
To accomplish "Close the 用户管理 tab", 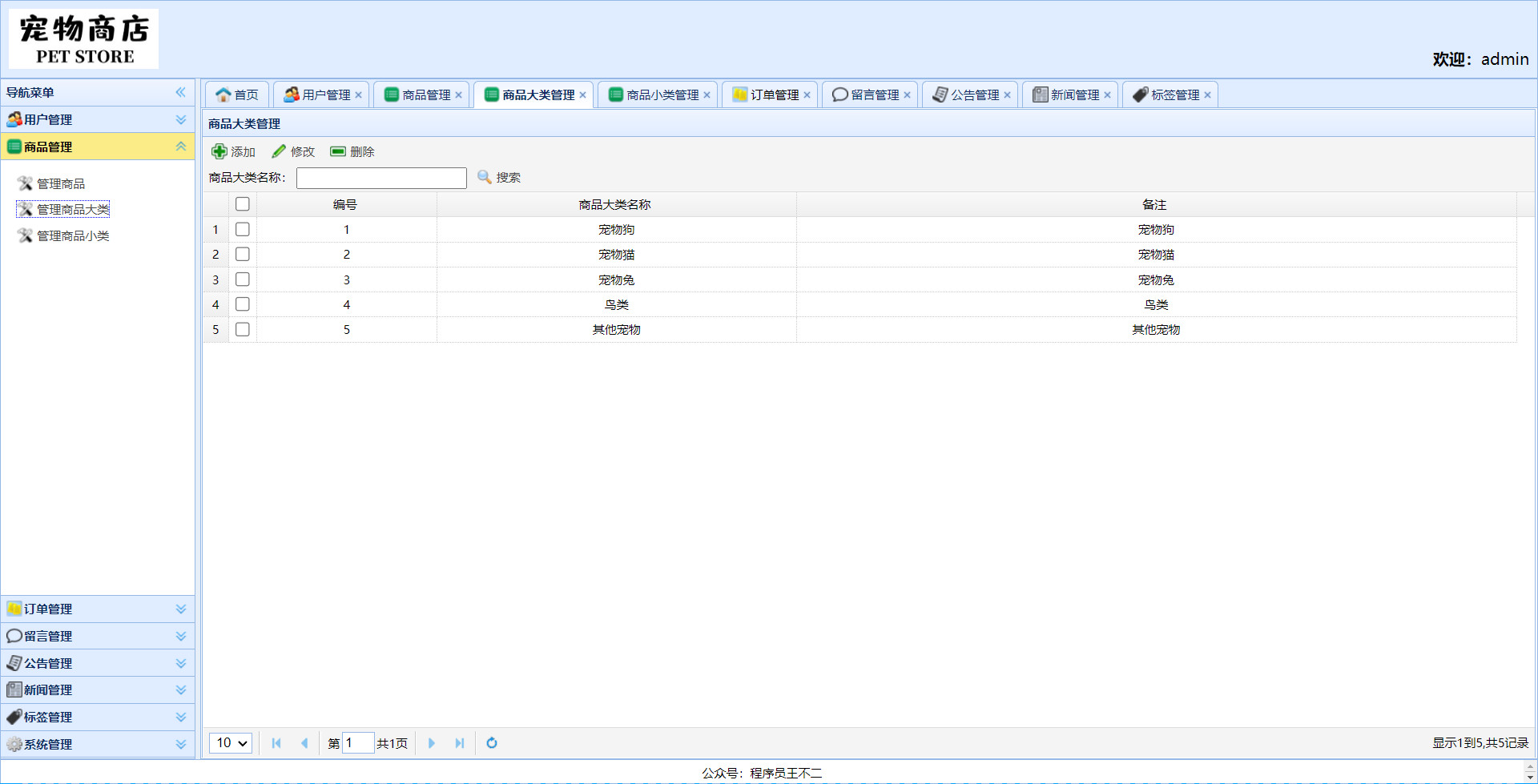I will coord(359,95).
